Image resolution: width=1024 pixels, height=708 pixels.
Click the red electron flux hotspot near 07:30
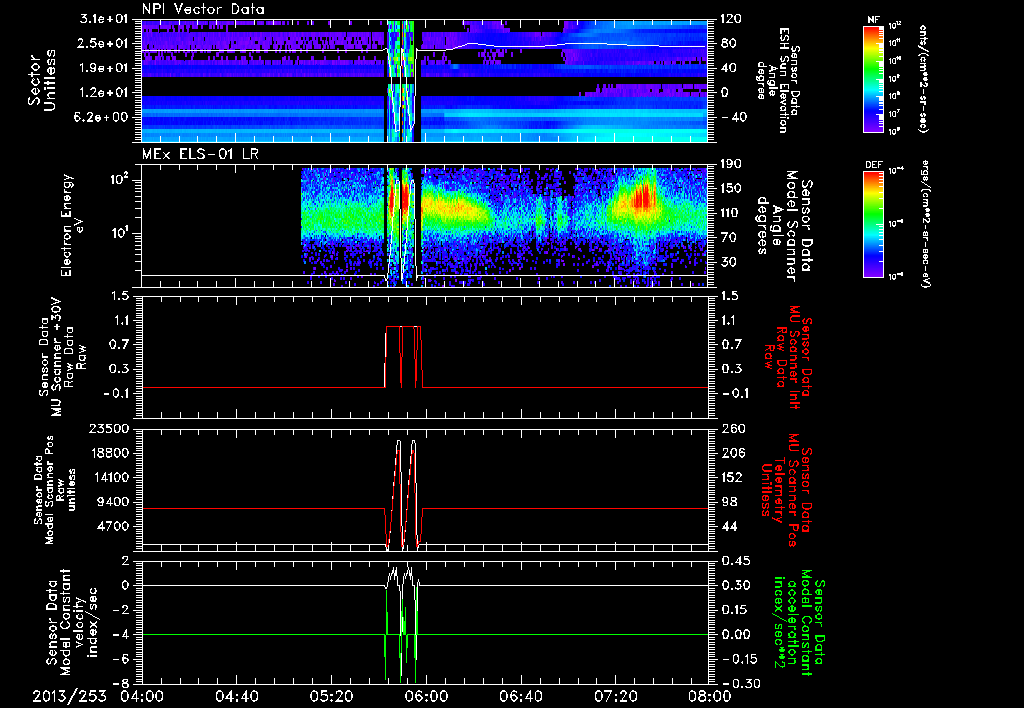point(643,197)
